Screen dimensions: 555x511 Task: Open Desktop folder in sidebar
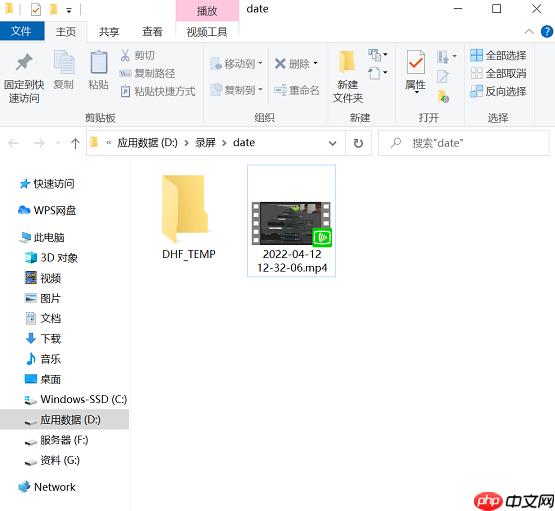[x=43, y=379]
